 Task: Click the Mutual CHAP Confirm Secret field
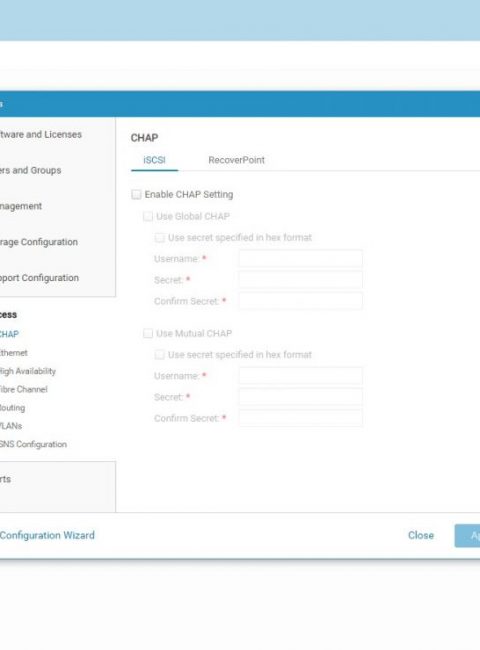click(x=301, y=418)
